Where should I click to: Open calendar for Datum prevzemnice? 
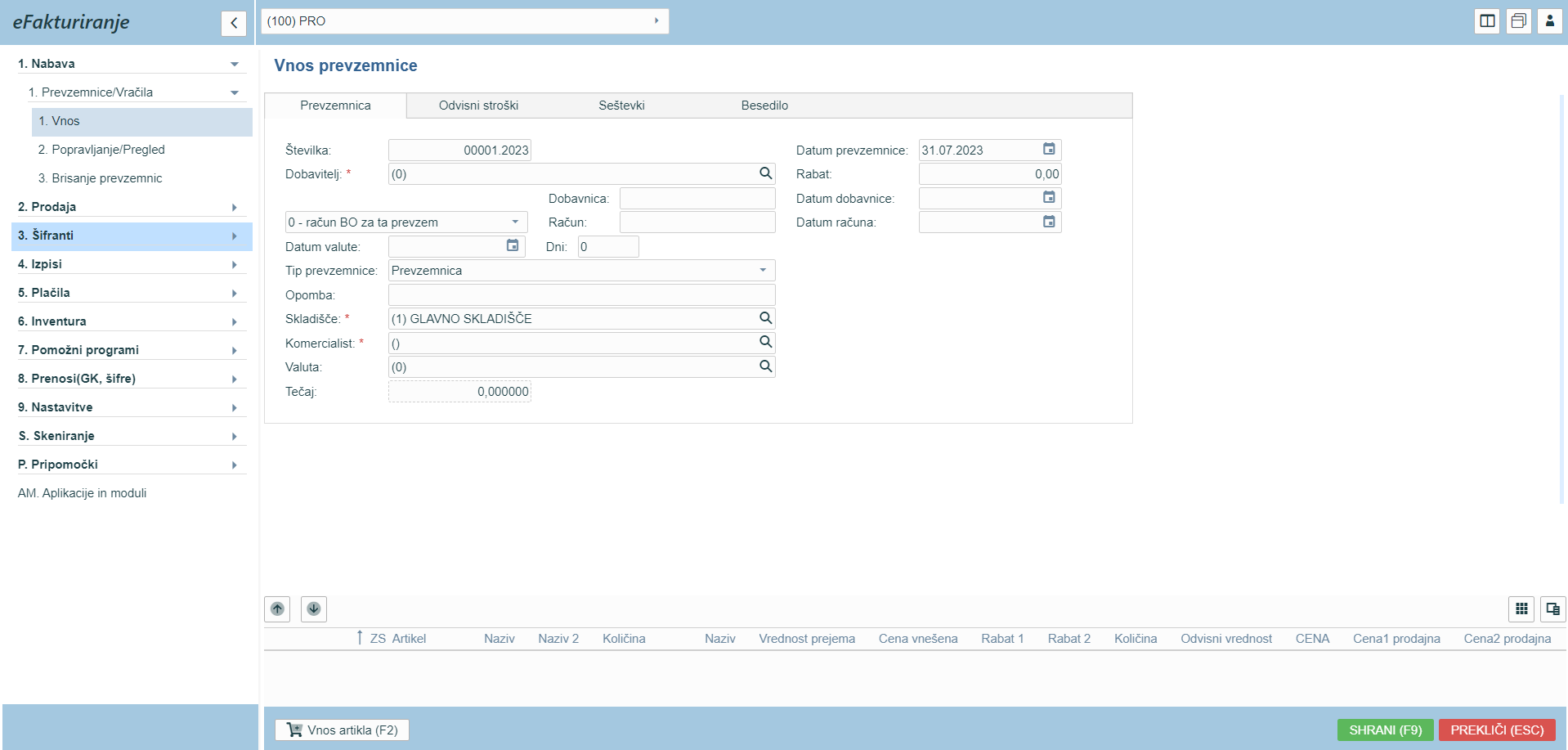click(x=1049, y=149)
